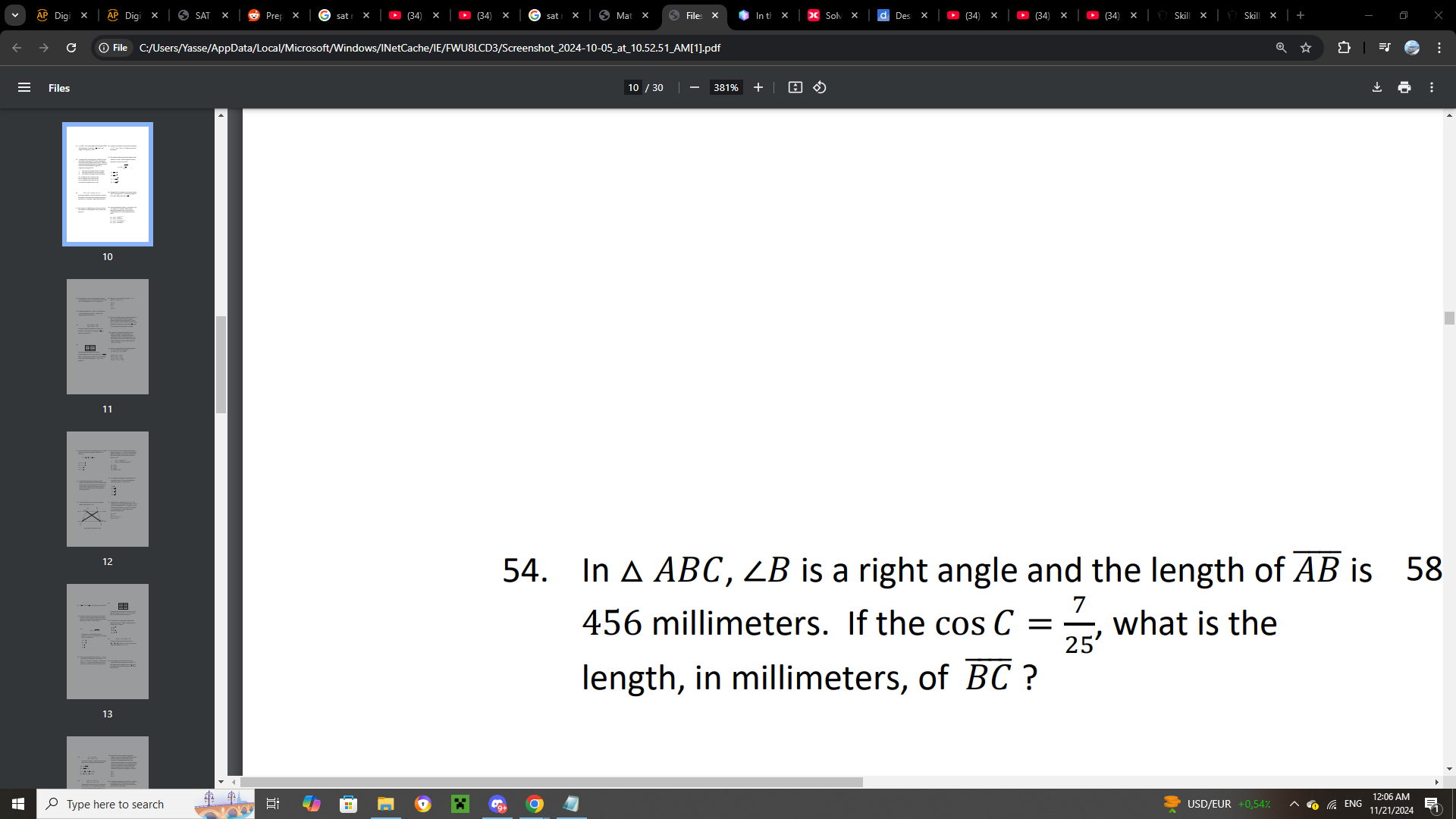Go back to previous page in browser

17,48
